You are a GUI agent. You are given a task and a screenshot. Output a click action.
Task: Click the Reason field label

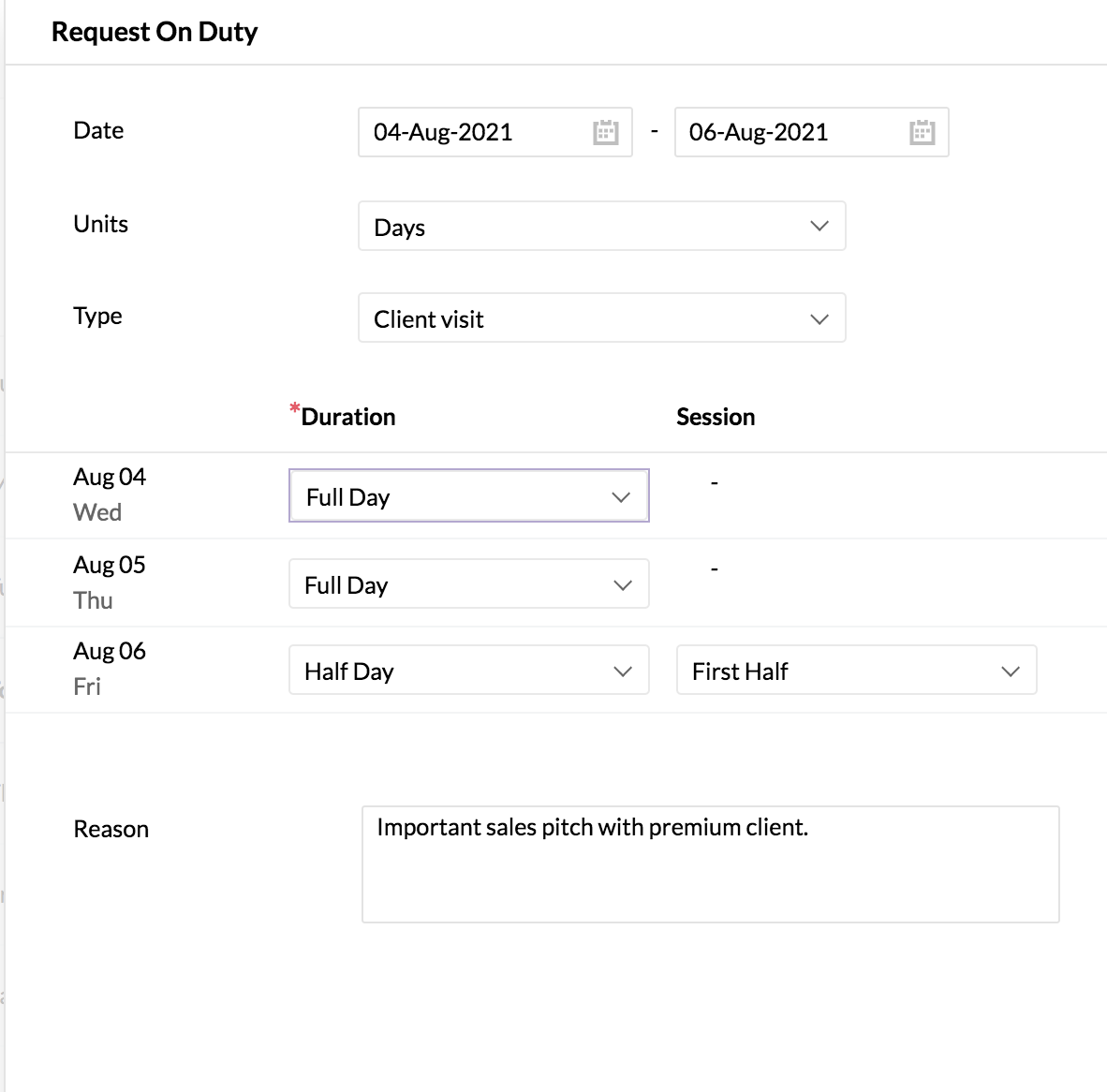[x=111, y=829]
